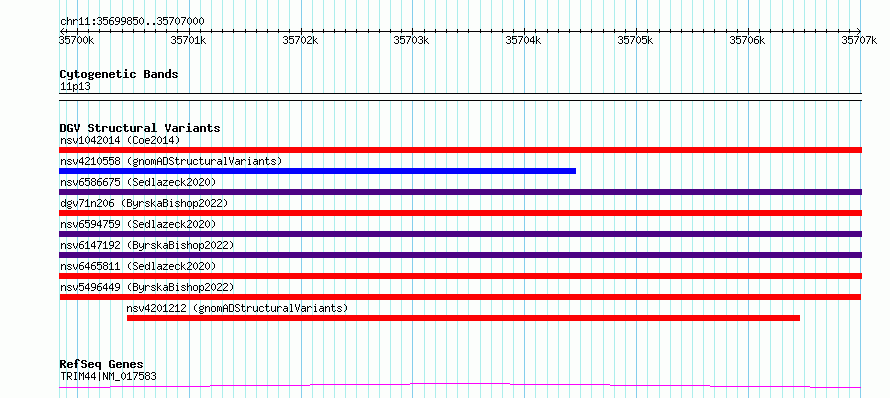Click the 11p13 cytogenetic band label
Image resolution: width=890 pixels, height=398 pixels.
pos(75,87)
